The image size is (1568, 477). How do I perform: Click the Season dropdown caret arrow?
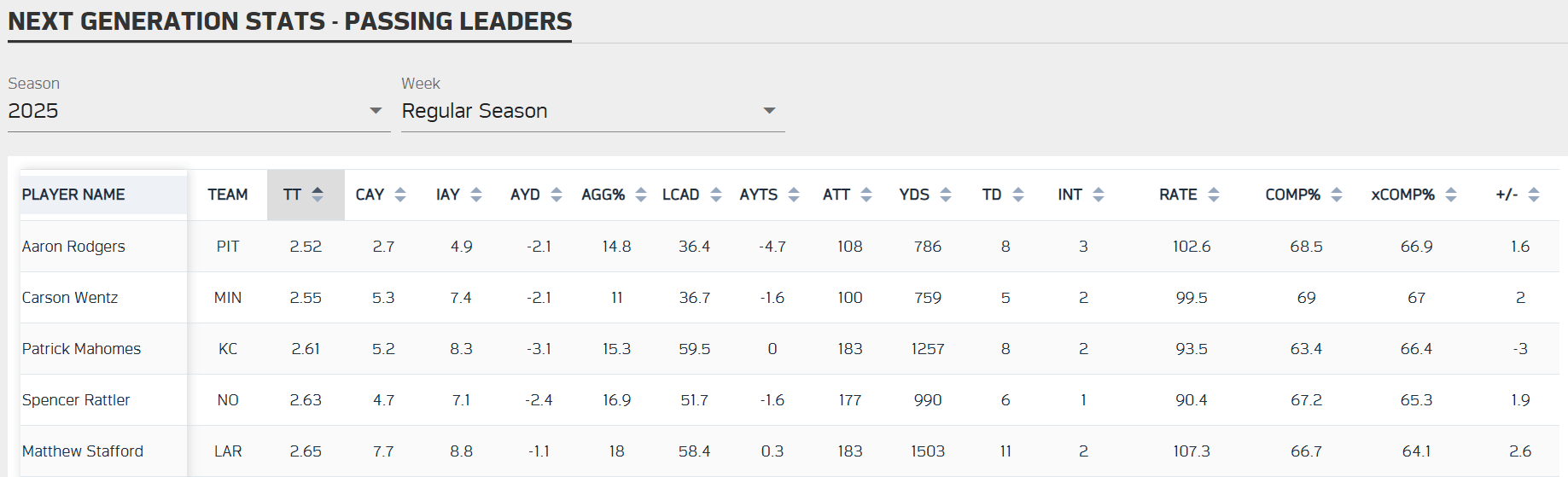tap(376, 111)
